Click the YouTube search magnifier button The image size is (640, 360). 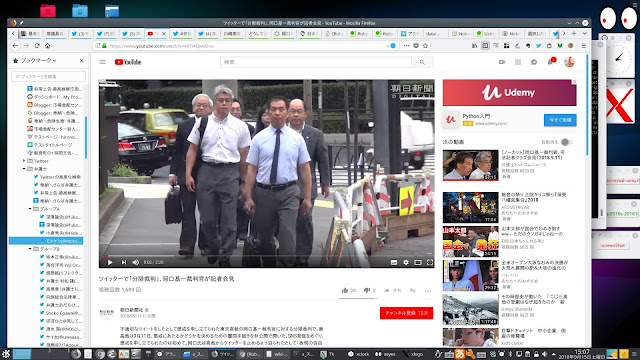pos(422,62)
